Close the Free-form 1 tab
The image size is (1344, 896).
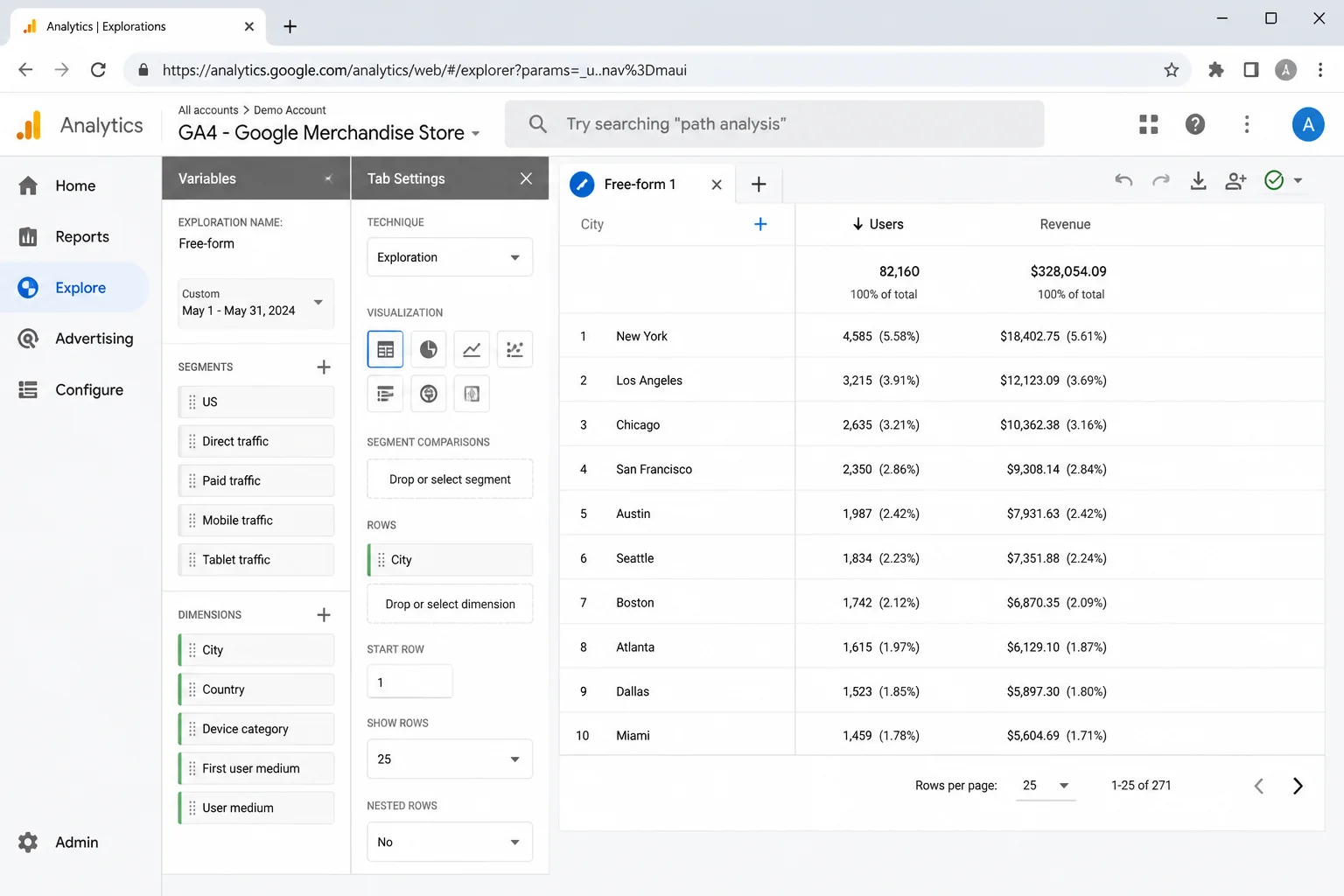click(717, 185)
